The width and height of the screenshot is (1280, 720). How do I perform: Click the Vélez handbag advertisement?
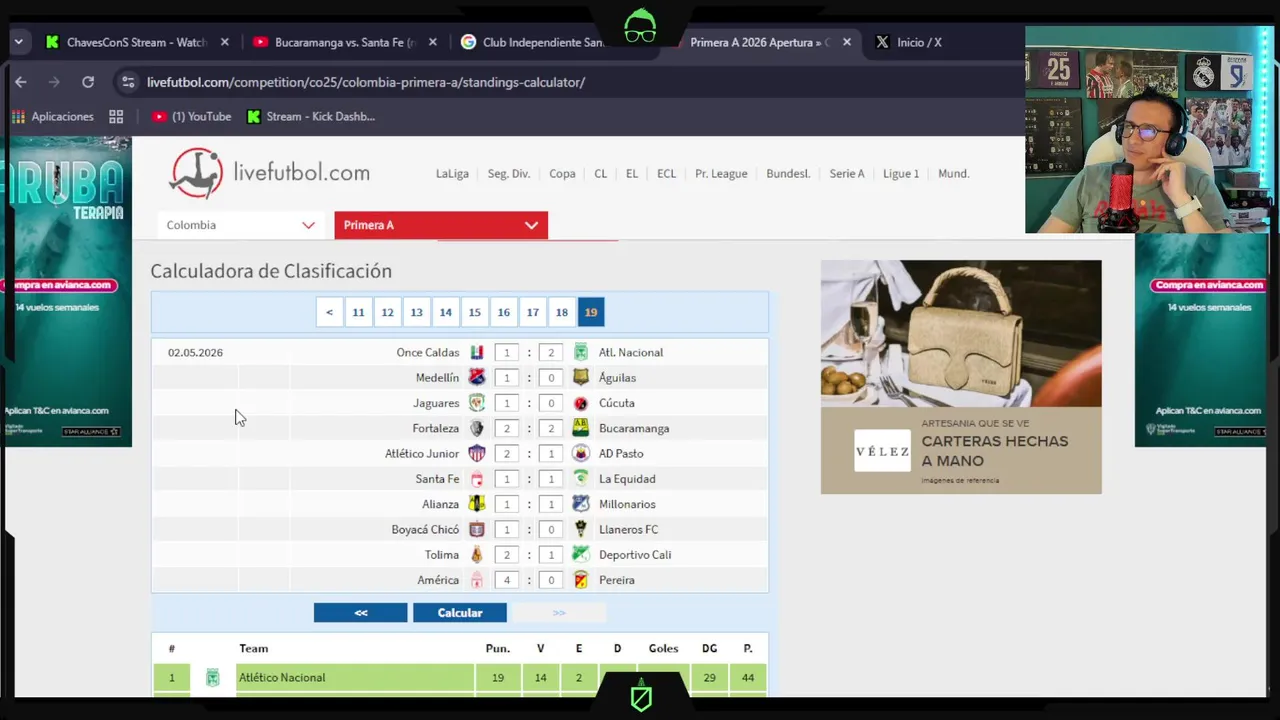click(961, 377)
